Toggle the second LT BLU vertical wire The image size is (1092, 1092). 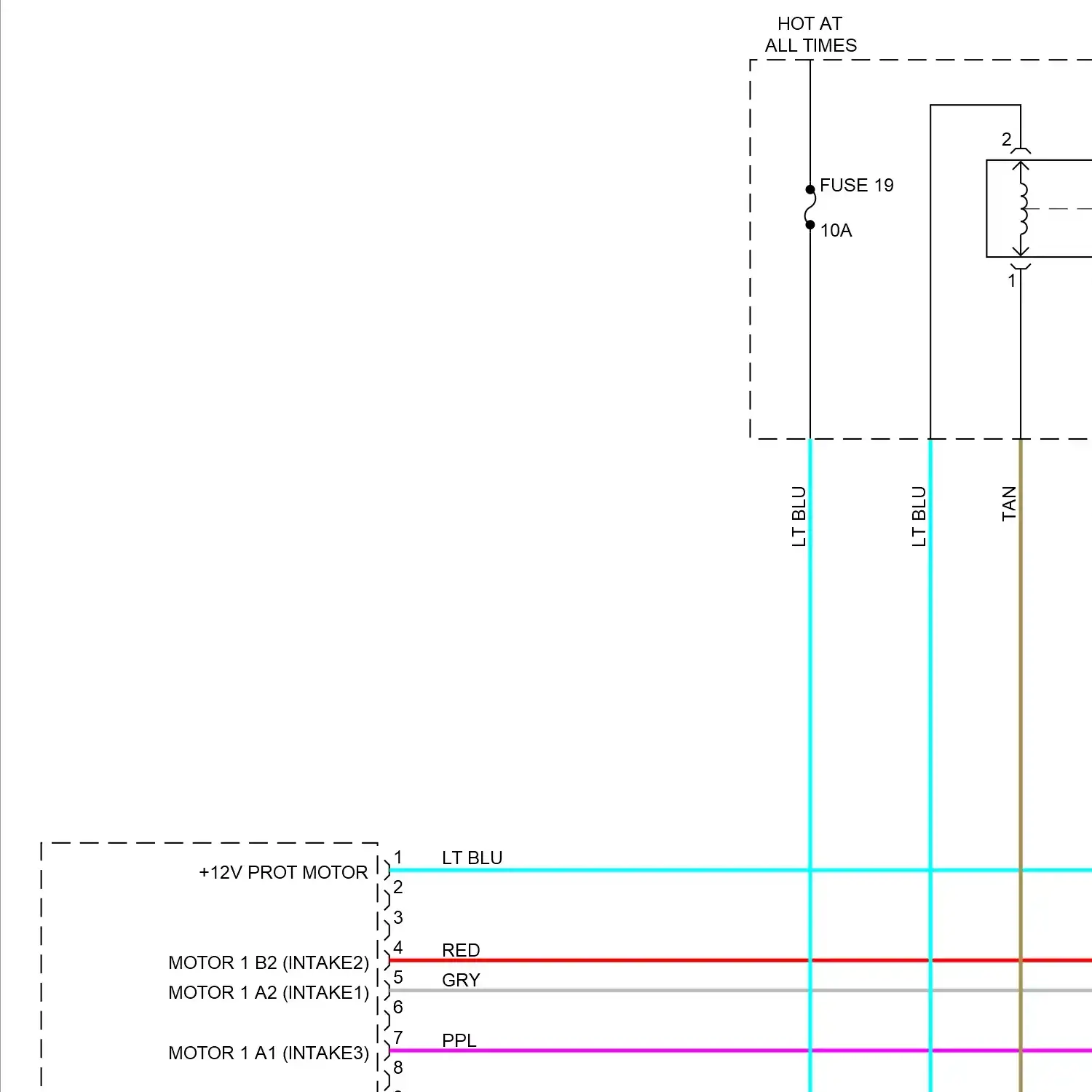[930, 655]
